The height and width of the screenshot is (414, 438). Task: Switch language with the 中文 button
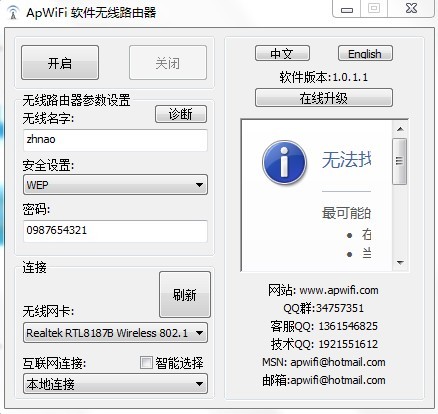point(282,53)
